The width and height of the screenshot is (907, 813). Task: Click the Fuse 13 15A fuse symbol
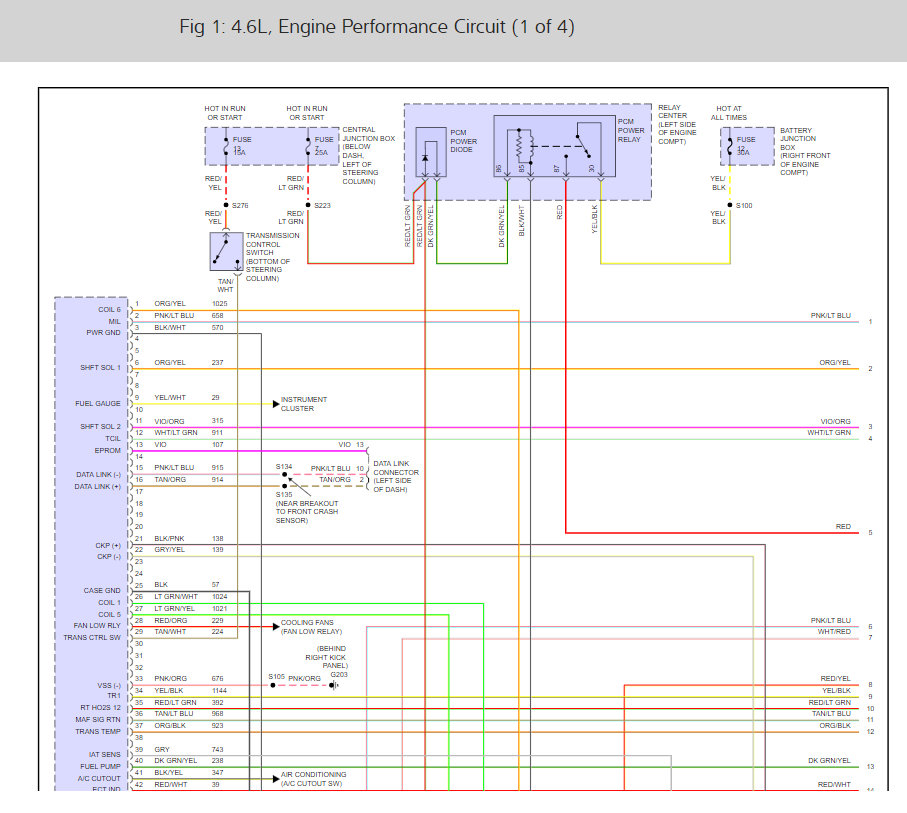click(226, 146)
